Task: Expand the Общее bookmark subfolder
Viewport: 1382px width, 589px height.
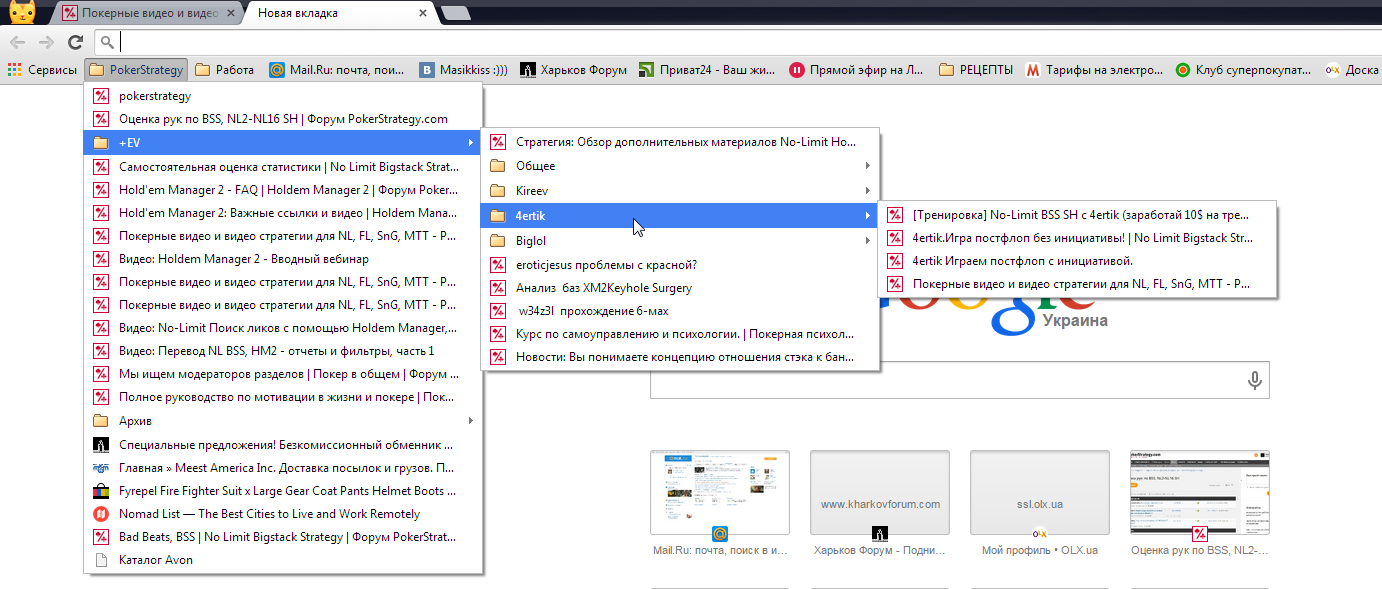Action: [680, 166]
